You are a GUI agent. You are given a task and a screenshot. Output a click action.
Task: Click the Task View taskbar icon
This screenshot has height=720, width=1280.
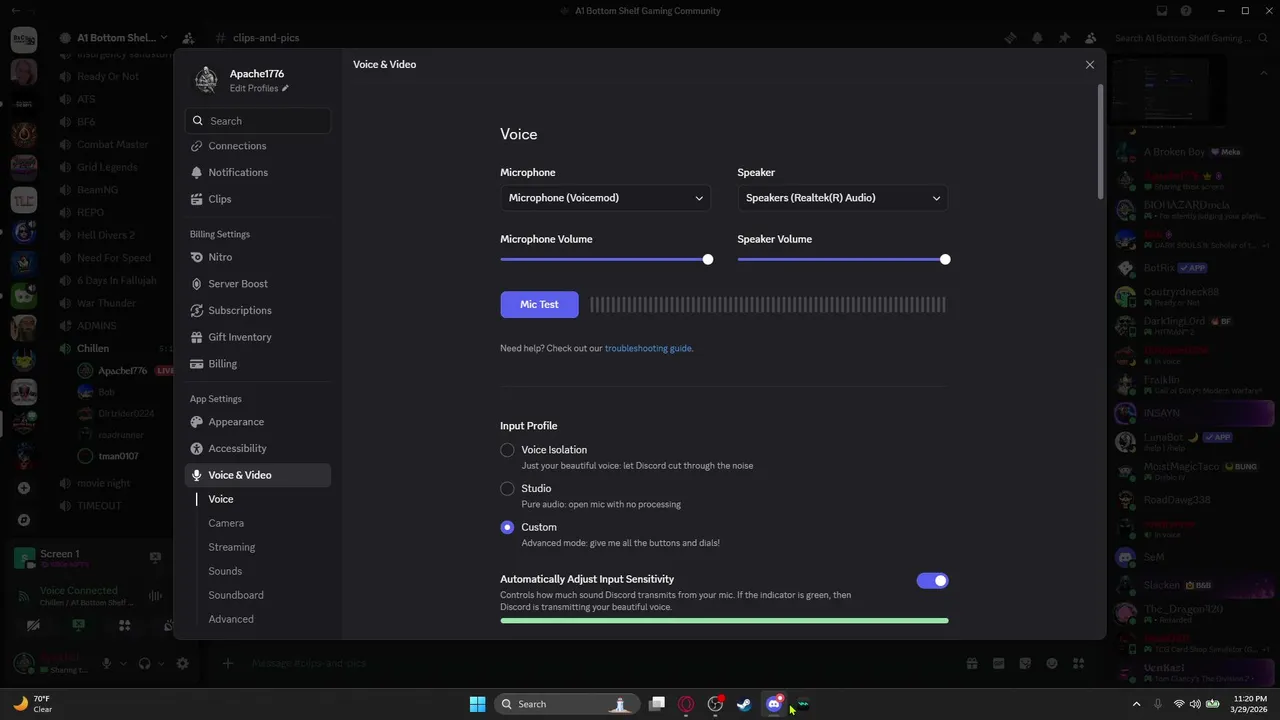coord(657,704)
